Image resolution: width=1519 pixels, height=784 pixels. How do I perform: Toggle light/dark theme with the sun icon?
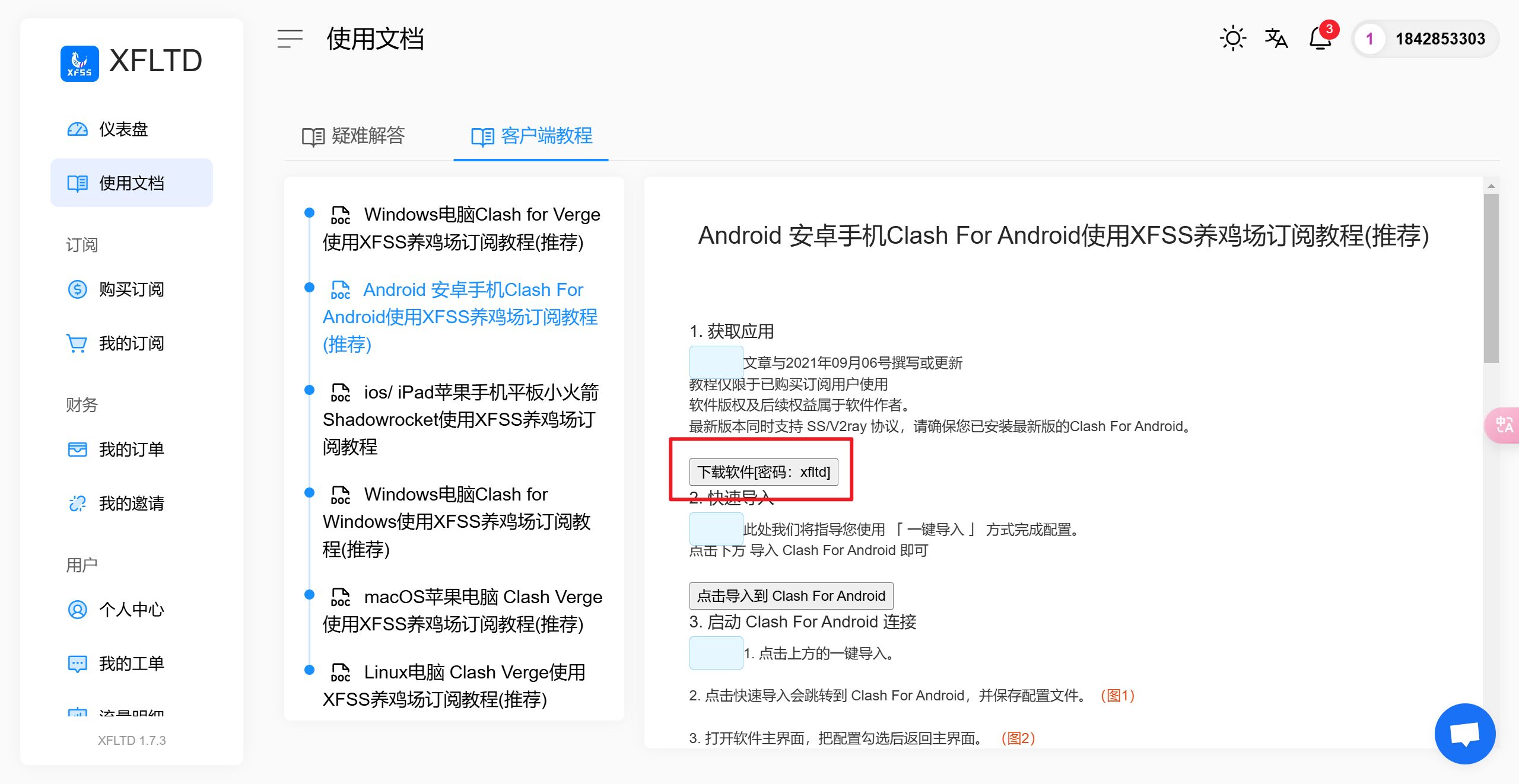click(x=1232, y=37)
